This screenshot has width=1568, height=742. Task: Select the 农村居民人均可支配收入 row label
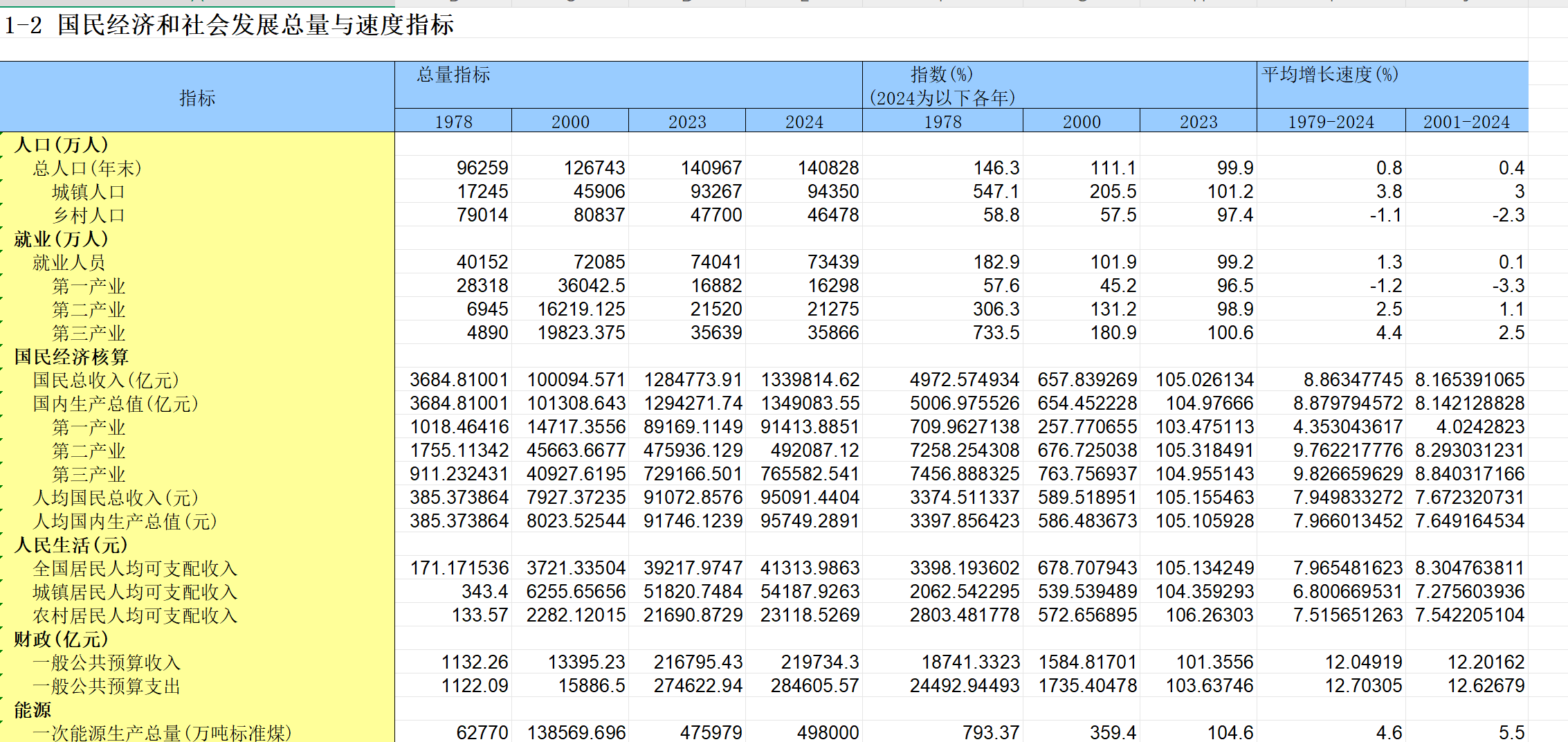click(x=135, y=615)
